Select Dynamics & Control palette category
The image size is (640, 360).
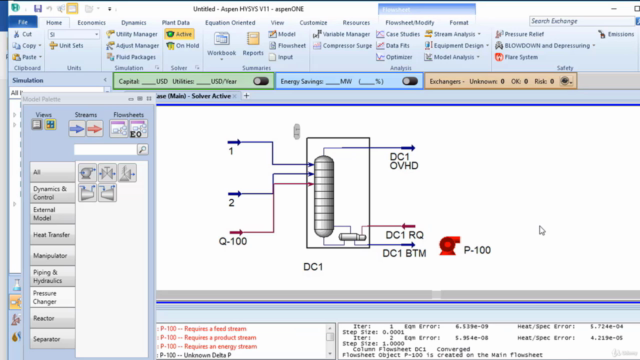pyautogui.click(x=52, y=193)
